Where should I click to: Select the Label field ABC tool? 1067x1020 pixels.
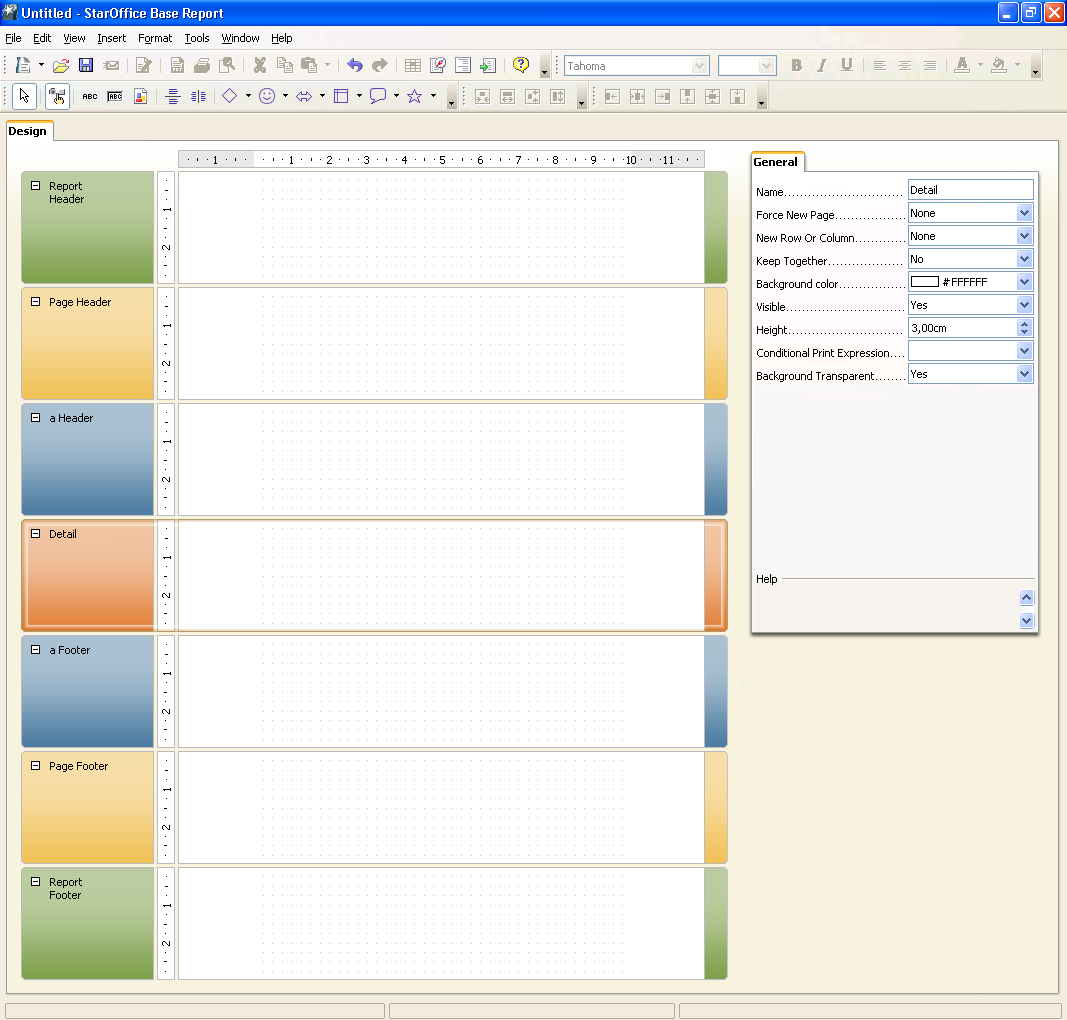pos(90,97)
